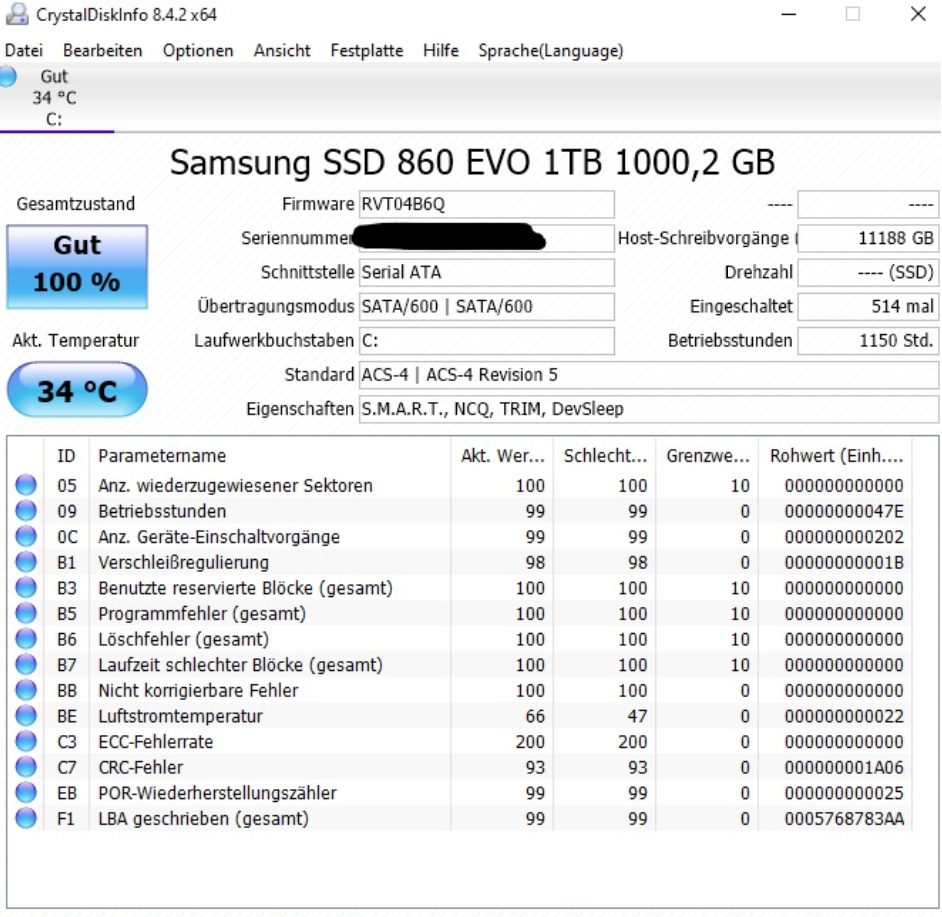Open the Bearbeiten menu
This screenshot has height=917, width=942.
(103, 50)
